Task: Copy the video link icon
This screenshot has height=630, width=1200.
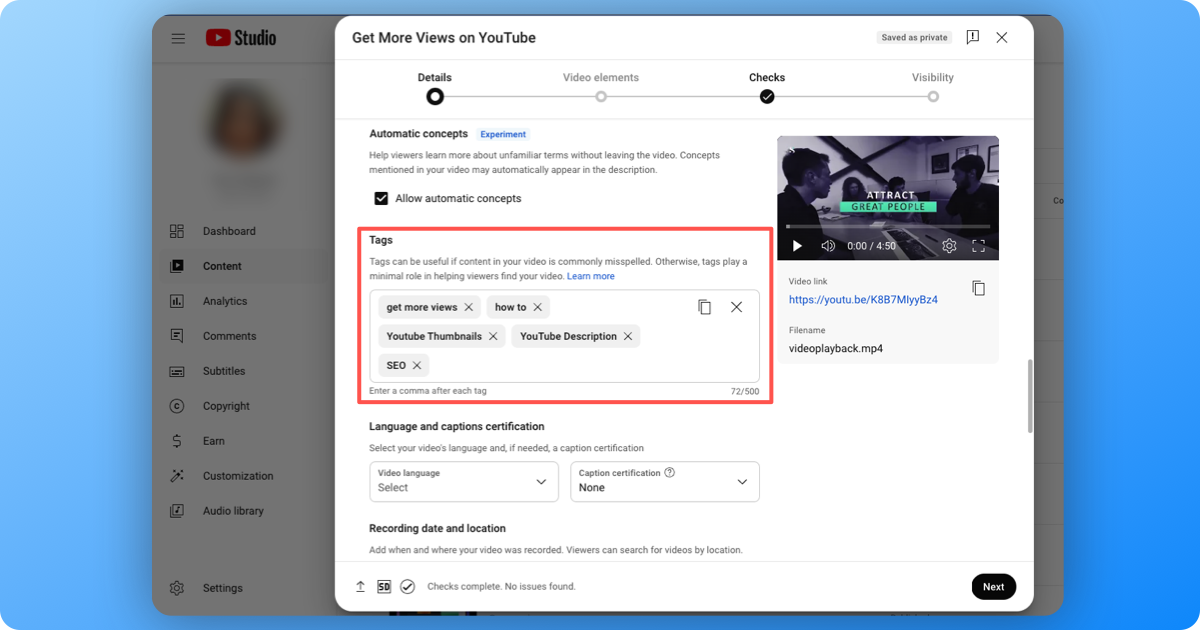Action: coord(978,288)
